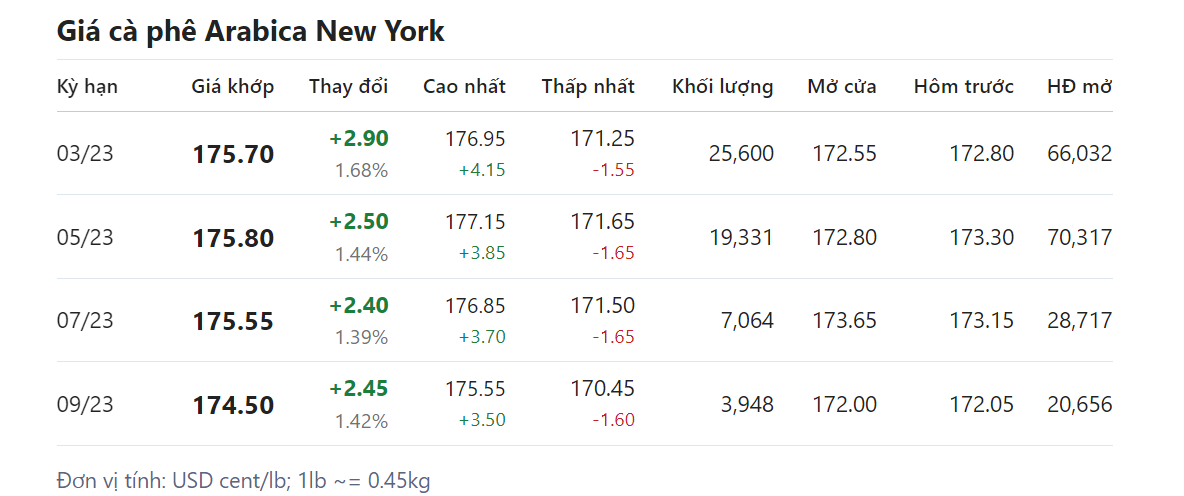Click the 175.80 matched price
This screenshot has width=1184, height=496.
pyautogui.click(x=233, y=238)
